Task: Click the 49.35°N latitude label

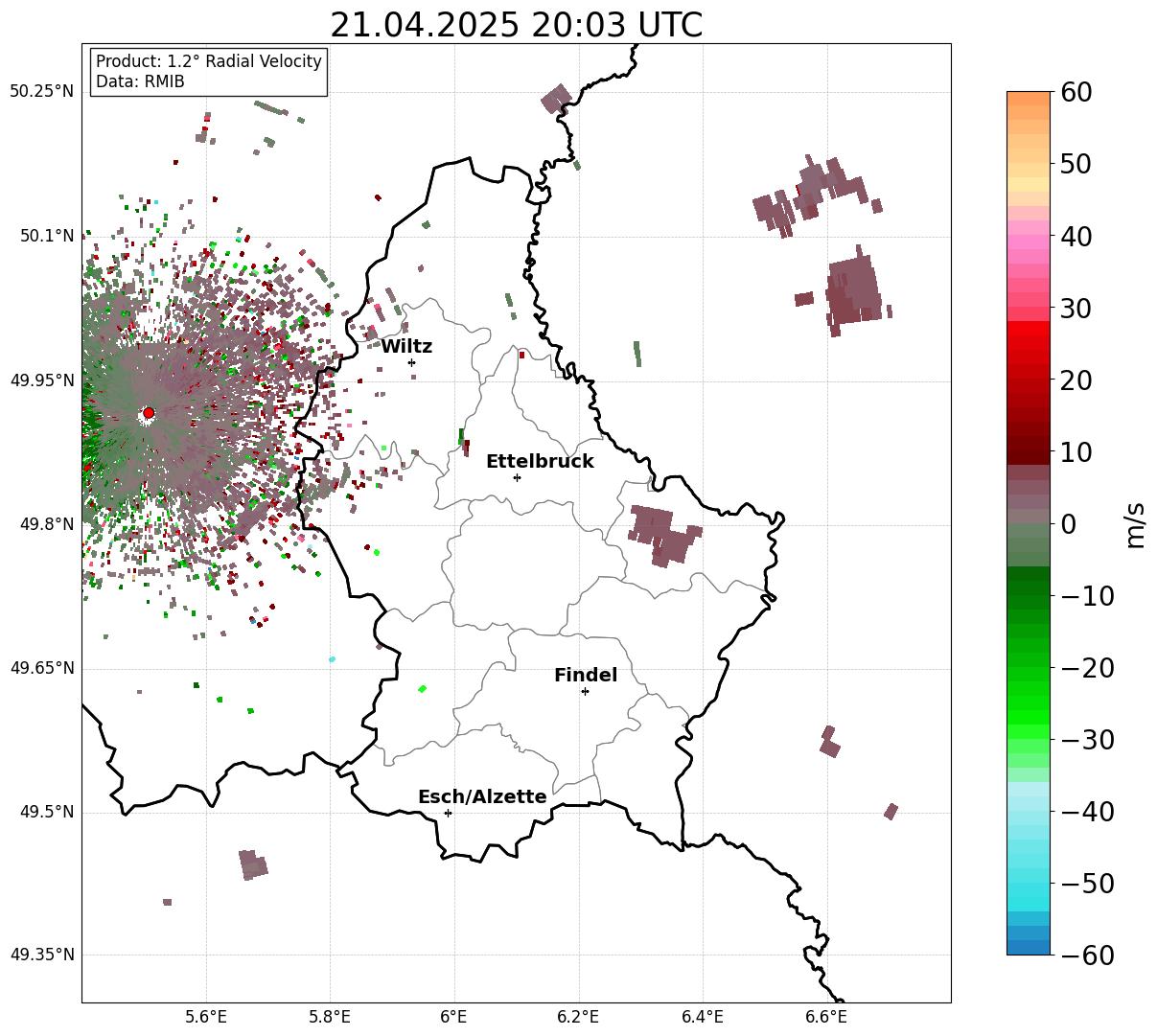Action: [x=41, y=955]
